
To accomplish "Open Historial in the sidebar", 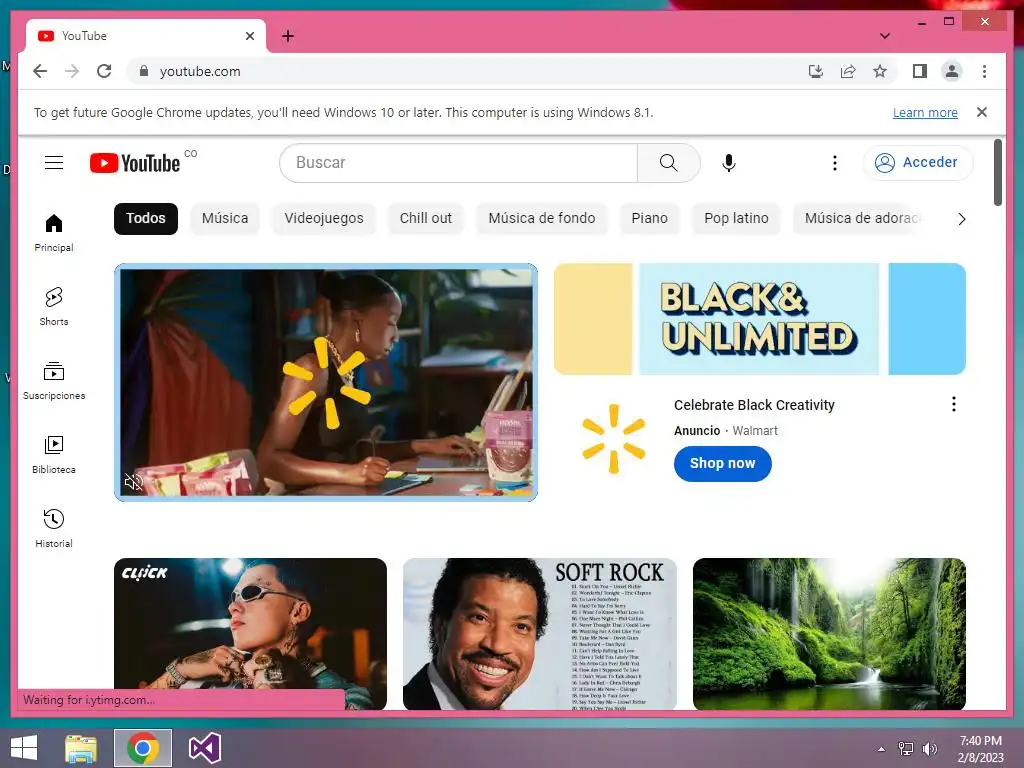I will (54, 528).
